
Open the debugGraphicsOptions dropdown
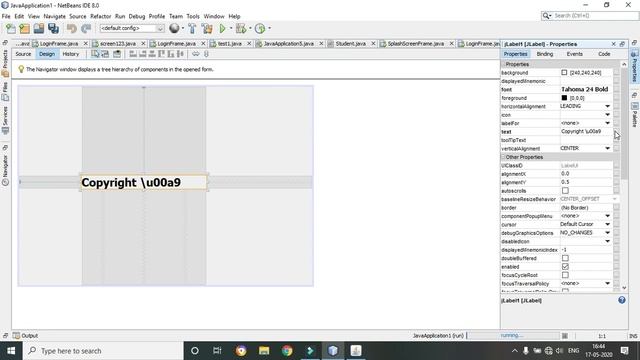click(607, 233)
